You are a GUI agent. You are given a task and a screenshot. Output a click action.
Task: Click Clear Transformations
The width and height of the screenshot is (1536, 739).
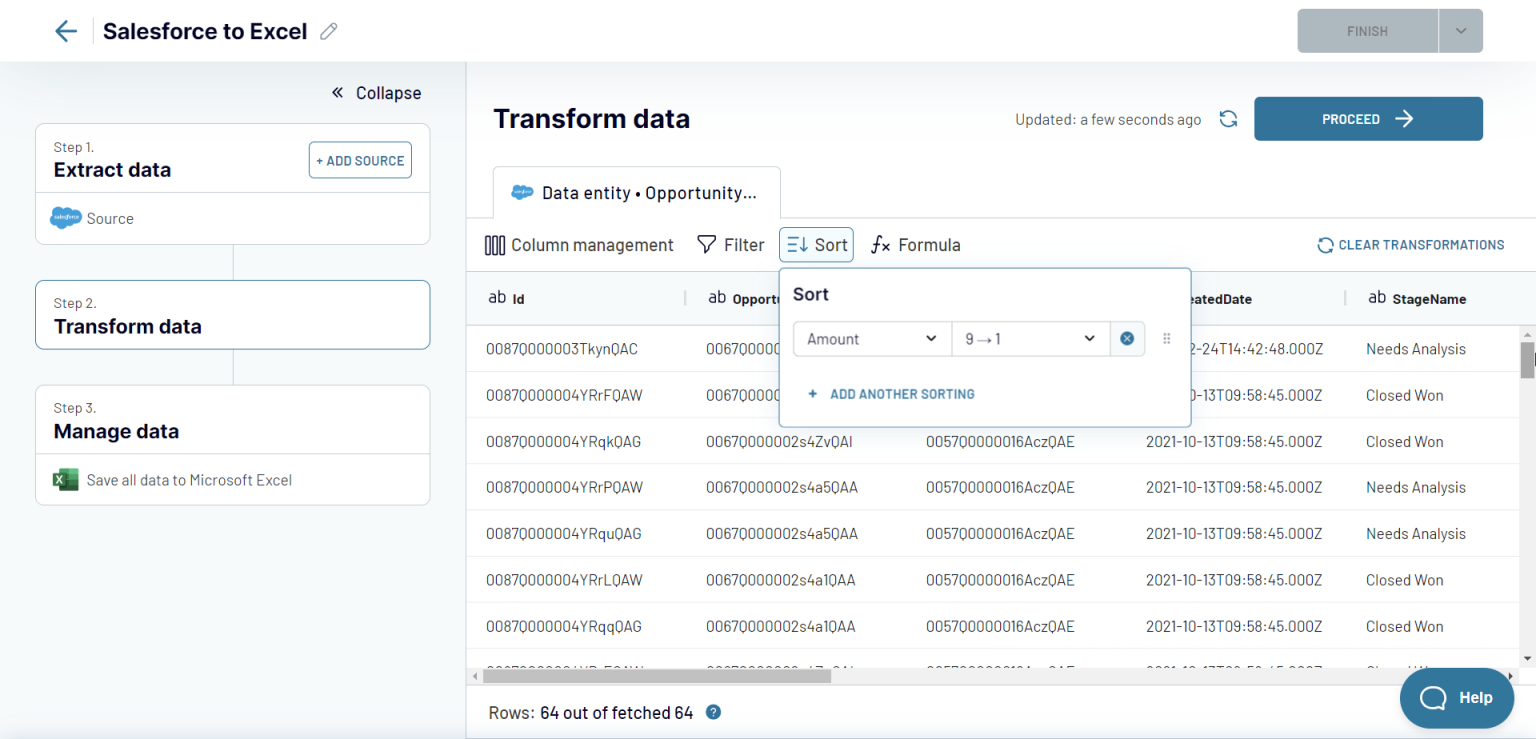pos(1410,244)
